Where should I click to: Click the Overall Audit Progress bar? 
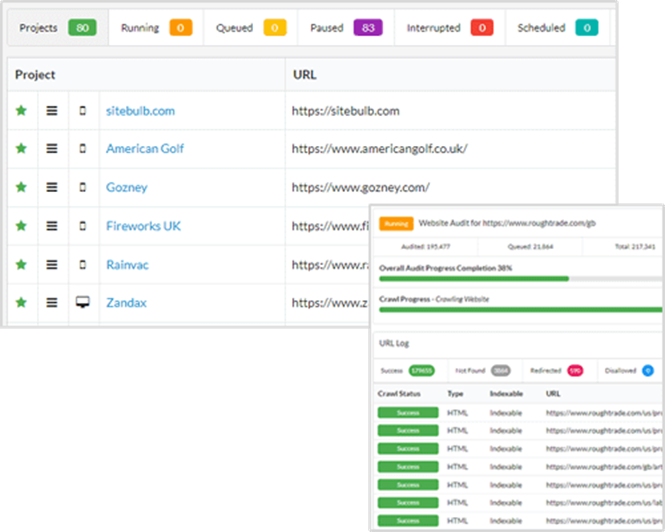pyautogui.click(x=520, y=279)
